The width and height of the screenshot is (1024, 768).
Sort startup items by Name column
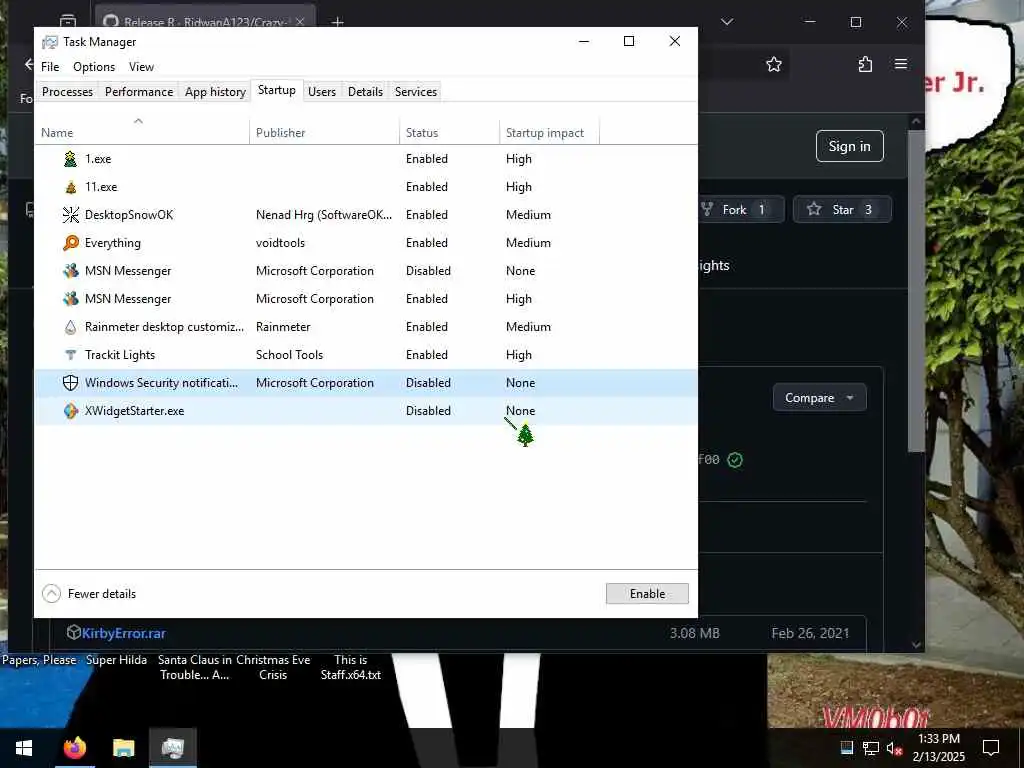click(142, 133)
